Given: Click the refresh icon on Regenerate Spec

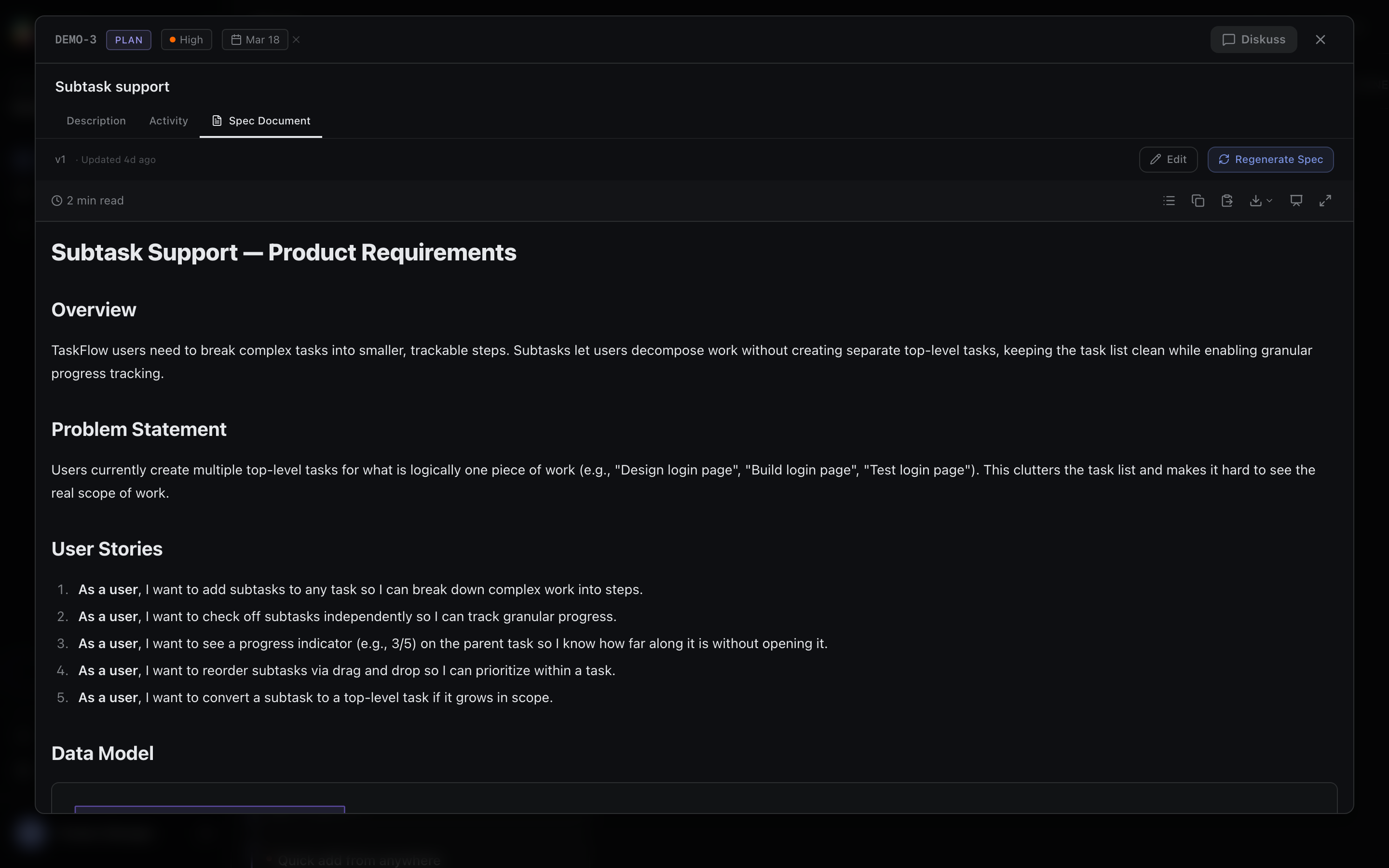Looking at the screenshot, I should [x=1223, y=159].
